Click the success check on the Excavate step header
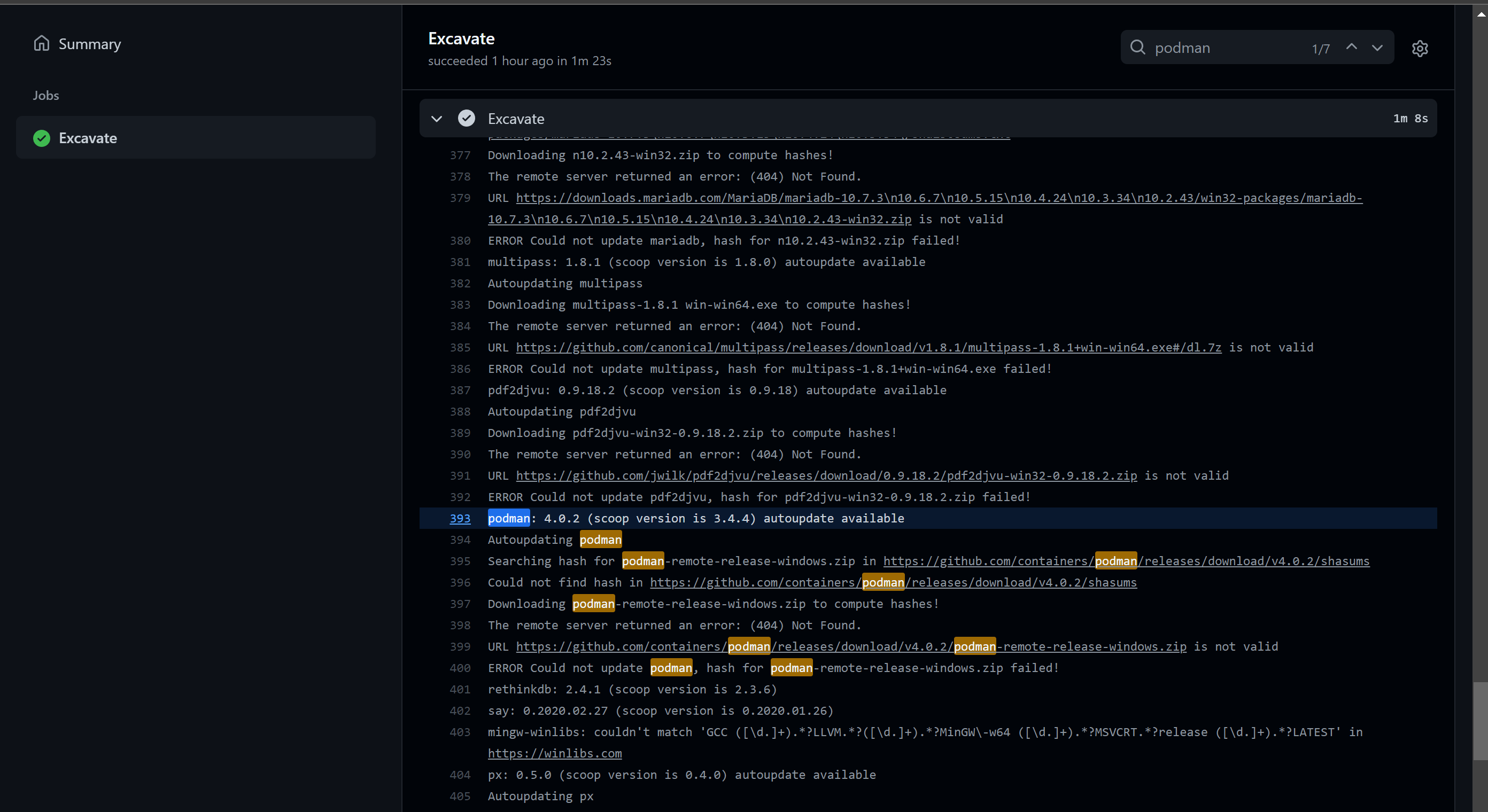 click(x=467, y=118)
